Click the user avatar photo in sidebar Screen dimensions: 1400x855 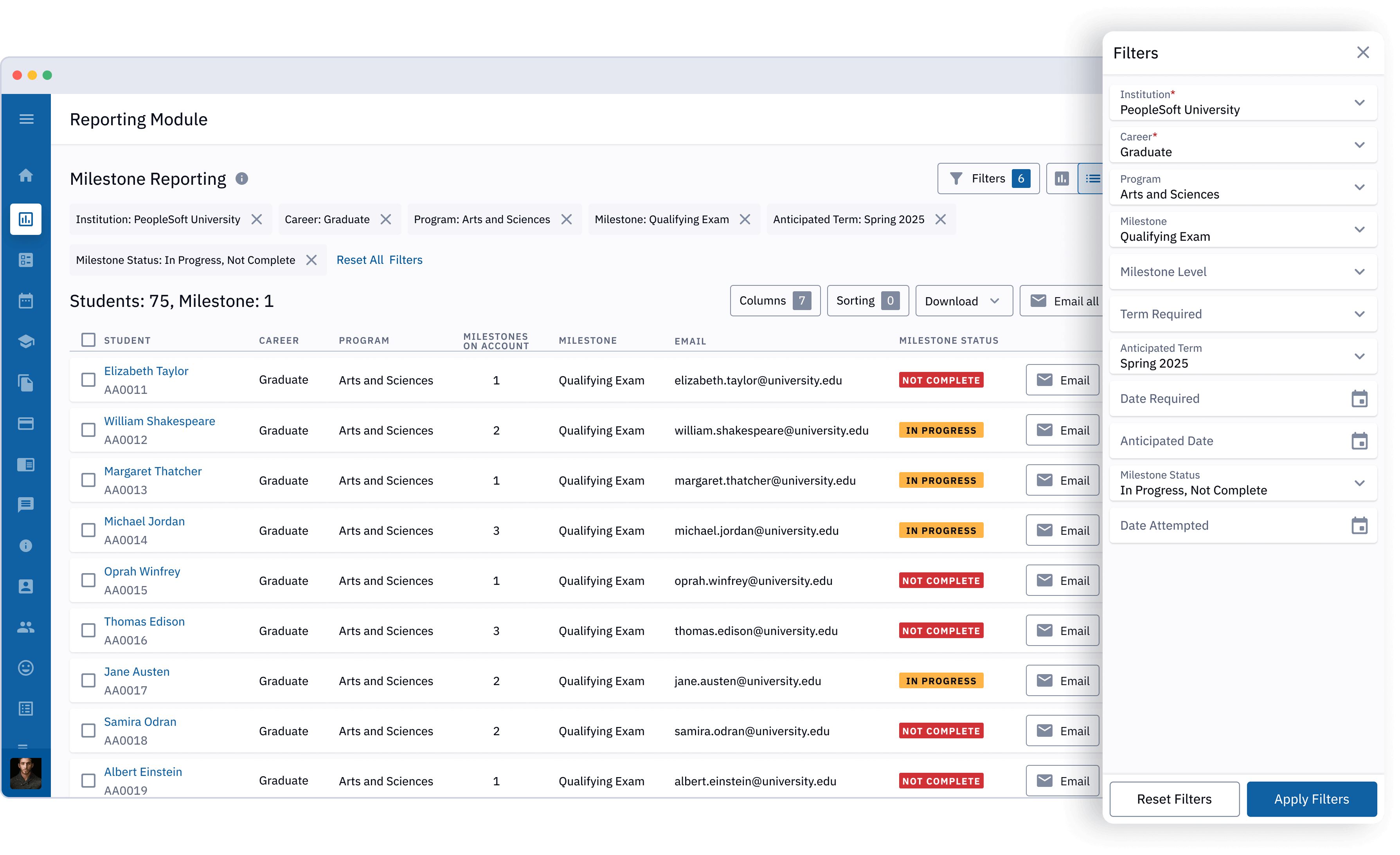[26, 773]
